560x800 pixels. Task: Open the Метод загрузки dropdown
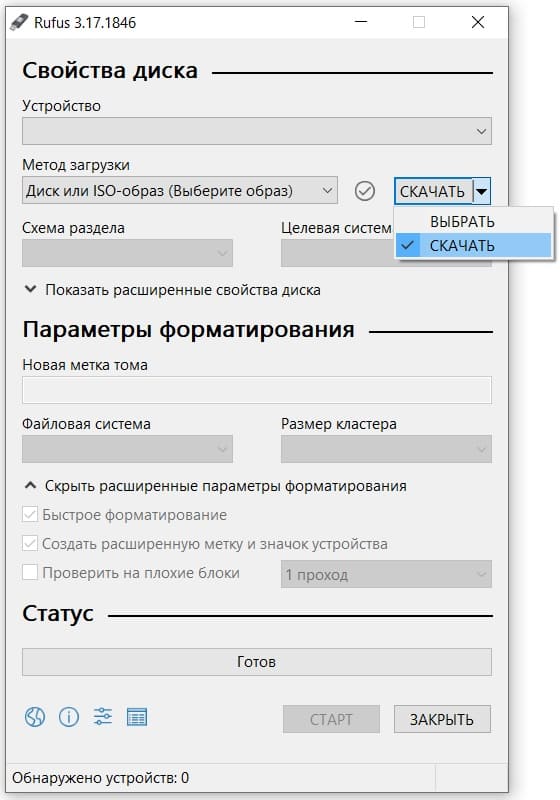[x=180, y=190]
